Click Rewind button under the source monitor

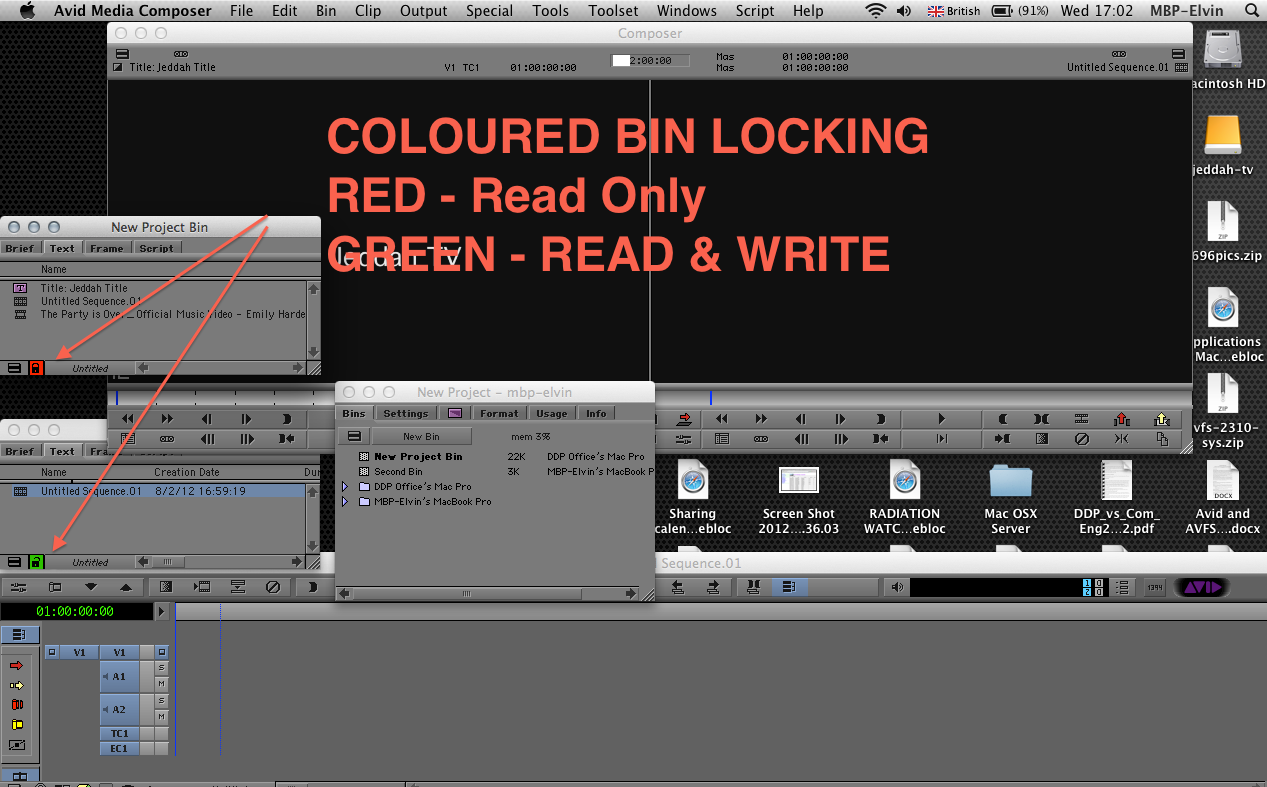pyautogui.click(x=127, y=419)
